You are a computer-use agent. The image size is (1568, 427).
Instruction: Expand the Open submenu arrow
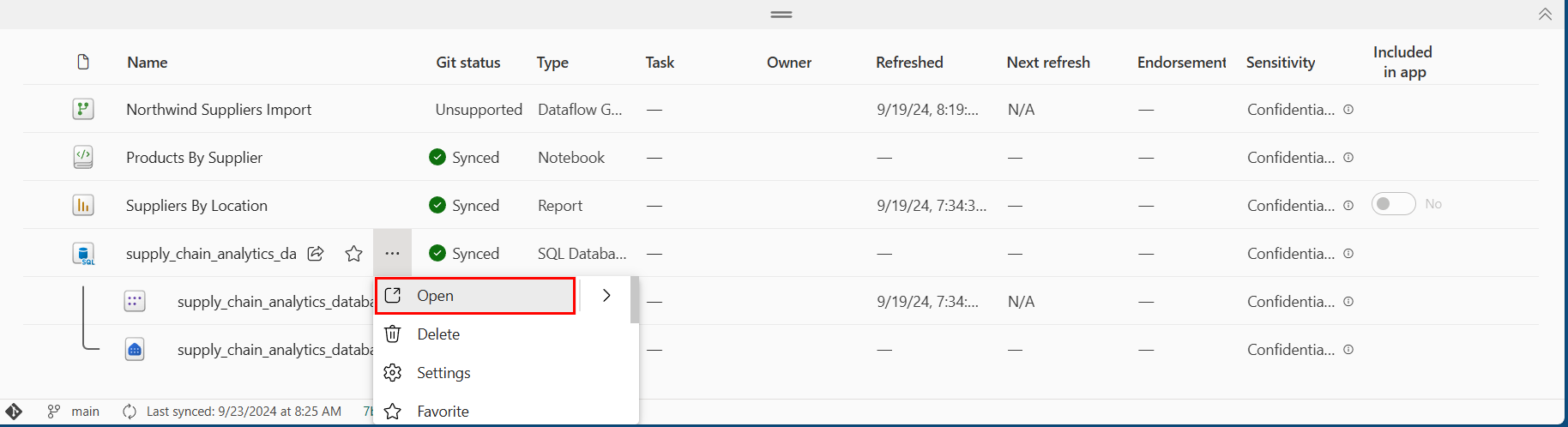pos(606,295)
